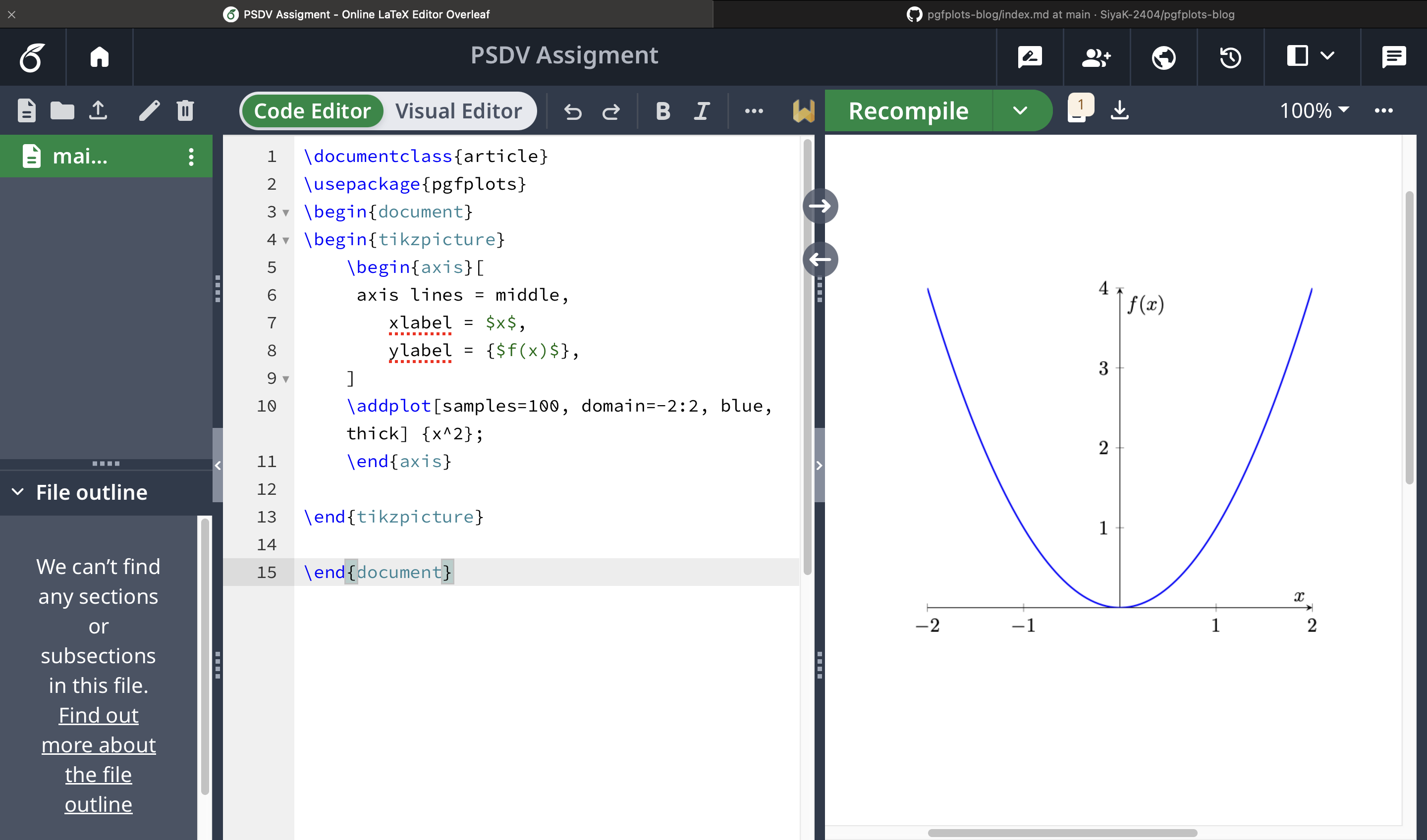1427x840 pixels.
Task: Click the history/versions icon
Action: [x=1230, y=56]
